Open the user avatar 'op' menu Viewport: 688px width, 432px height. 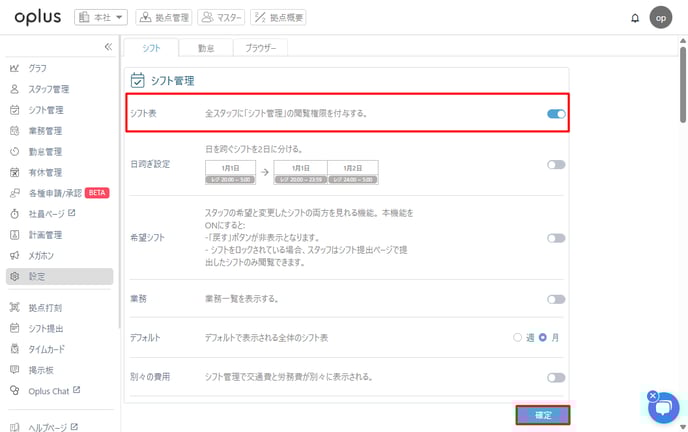(661, 18)
